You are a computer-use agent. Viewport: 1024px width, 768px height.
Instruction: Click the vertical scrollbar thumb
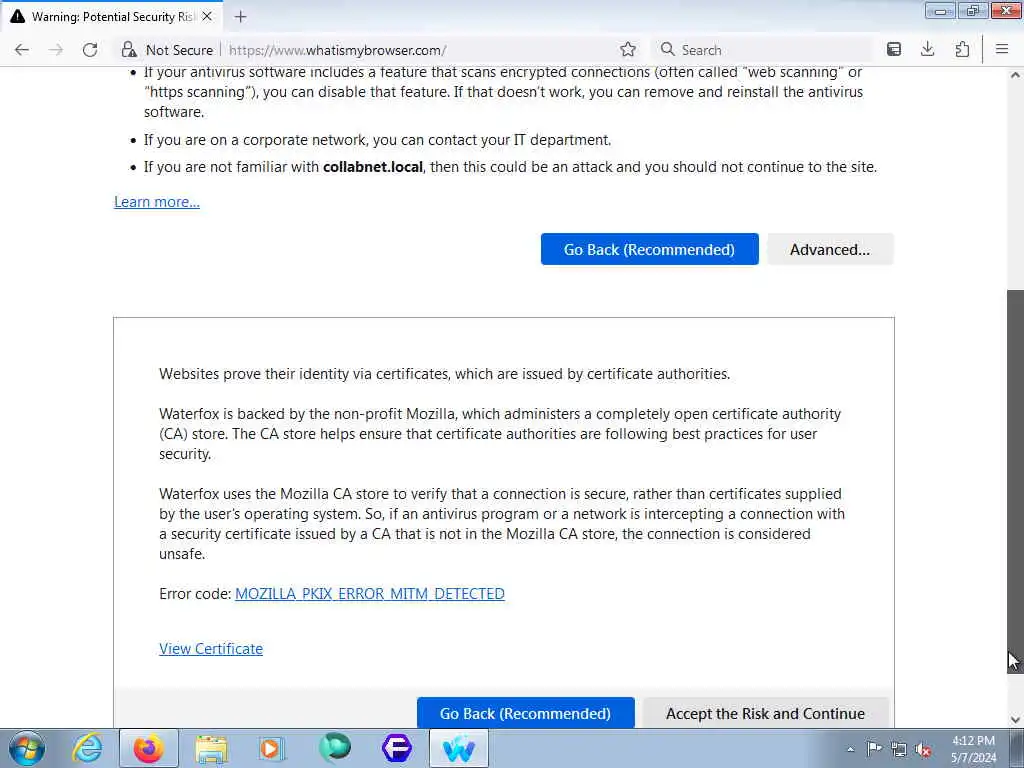coord(1015,480)
